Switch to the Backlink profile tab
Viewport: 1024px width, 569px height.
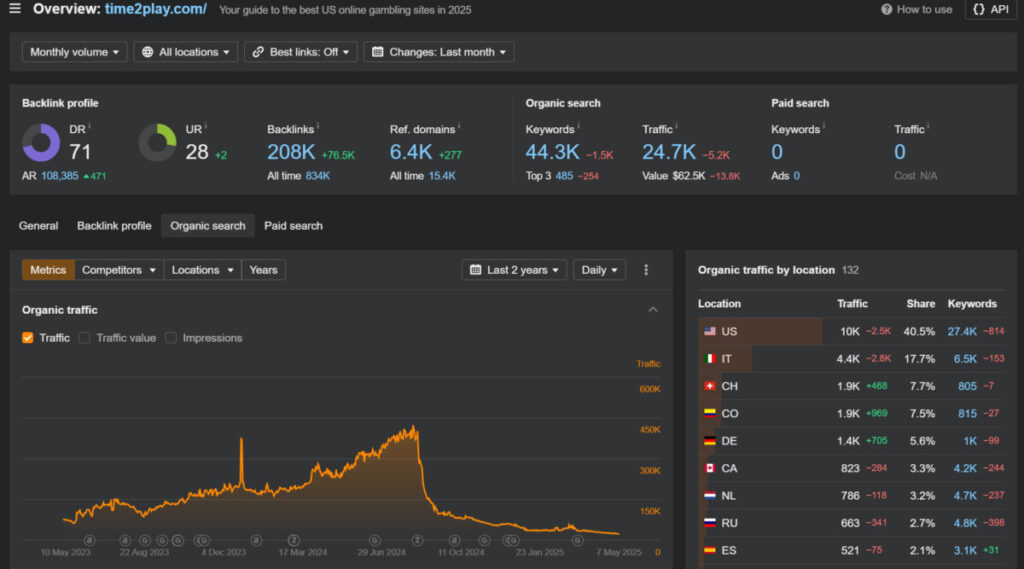(114, 226)
